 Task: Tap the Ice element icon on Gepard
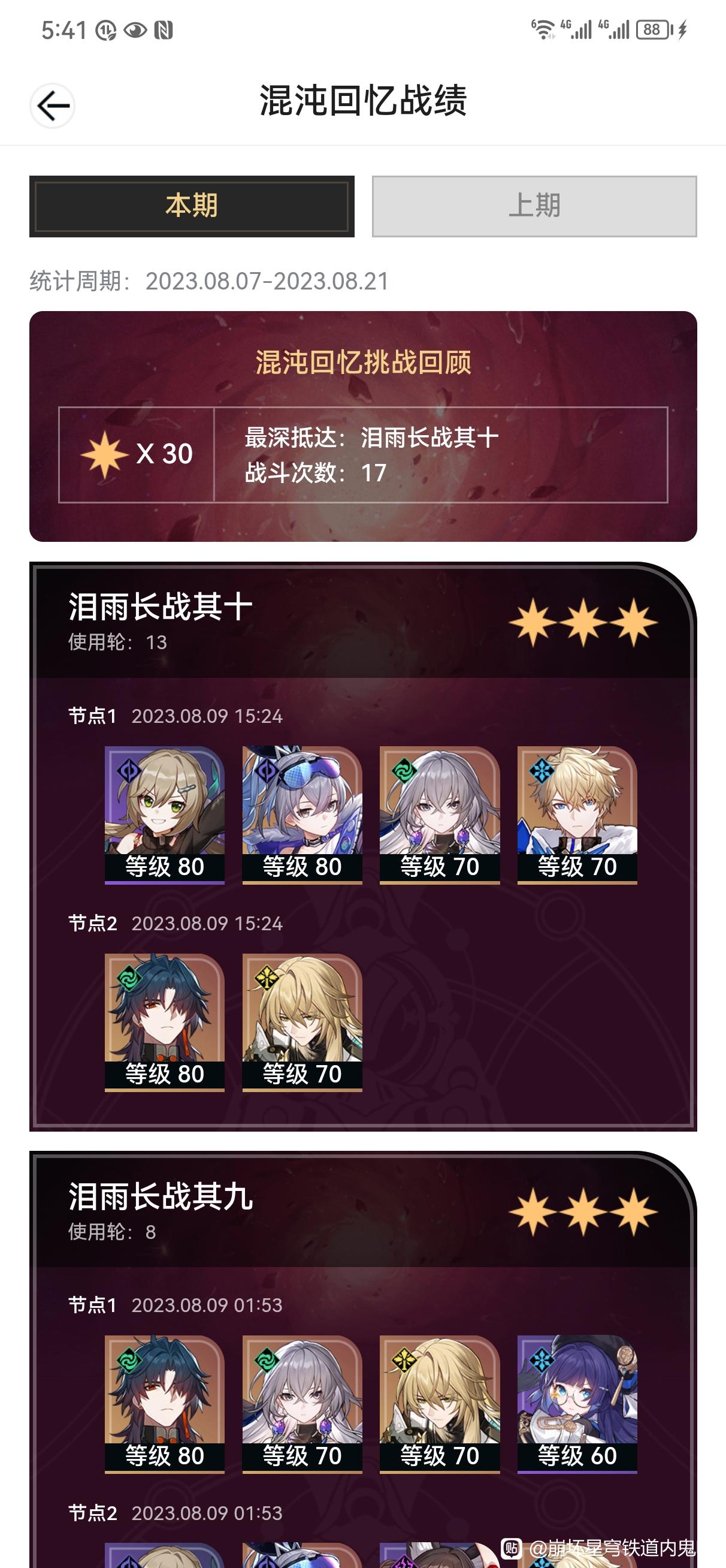tap(541, 772)
